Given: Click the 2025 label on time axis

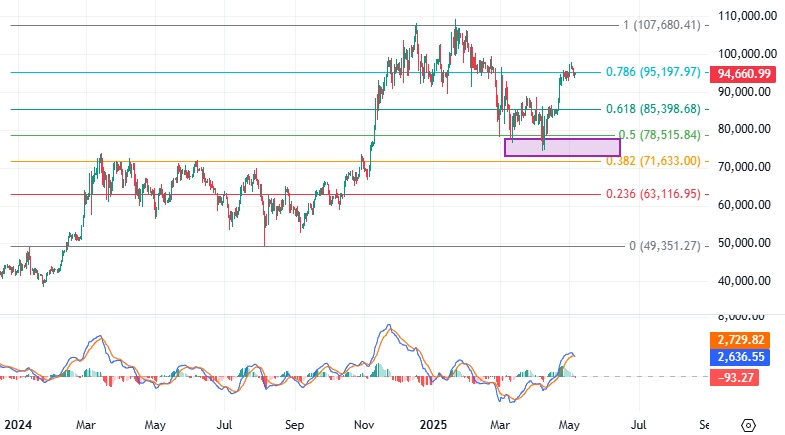Looking at the screenshot, I should click(433, 425).
